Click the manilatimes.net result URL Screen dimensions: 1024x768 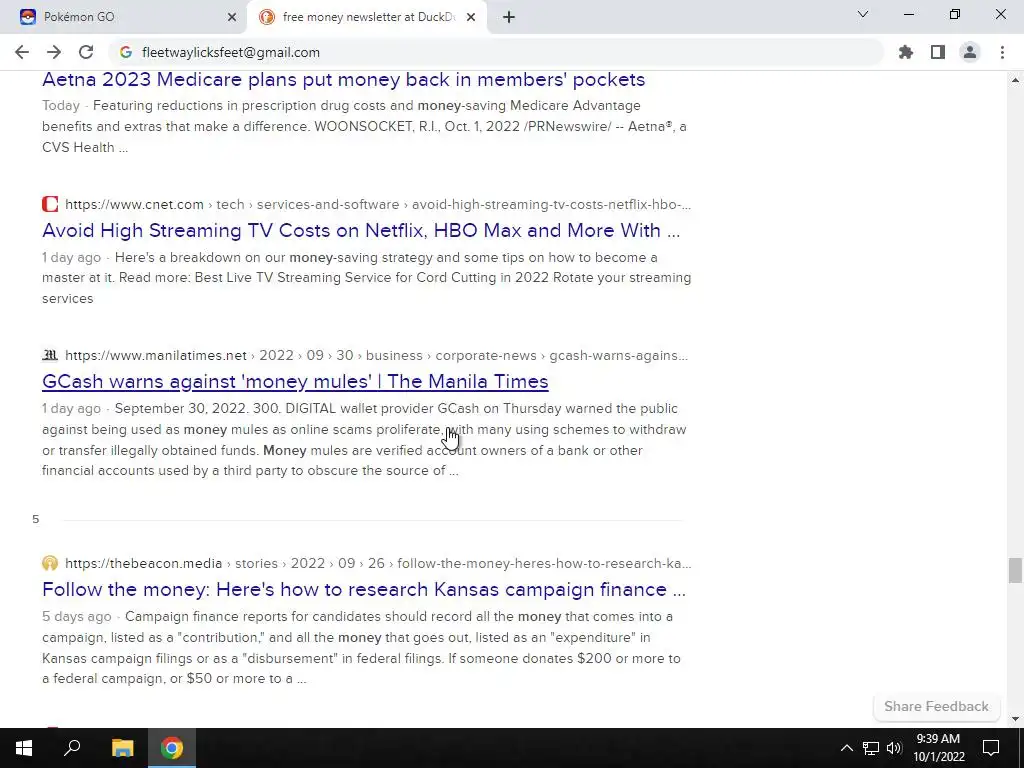click(376, 356)
